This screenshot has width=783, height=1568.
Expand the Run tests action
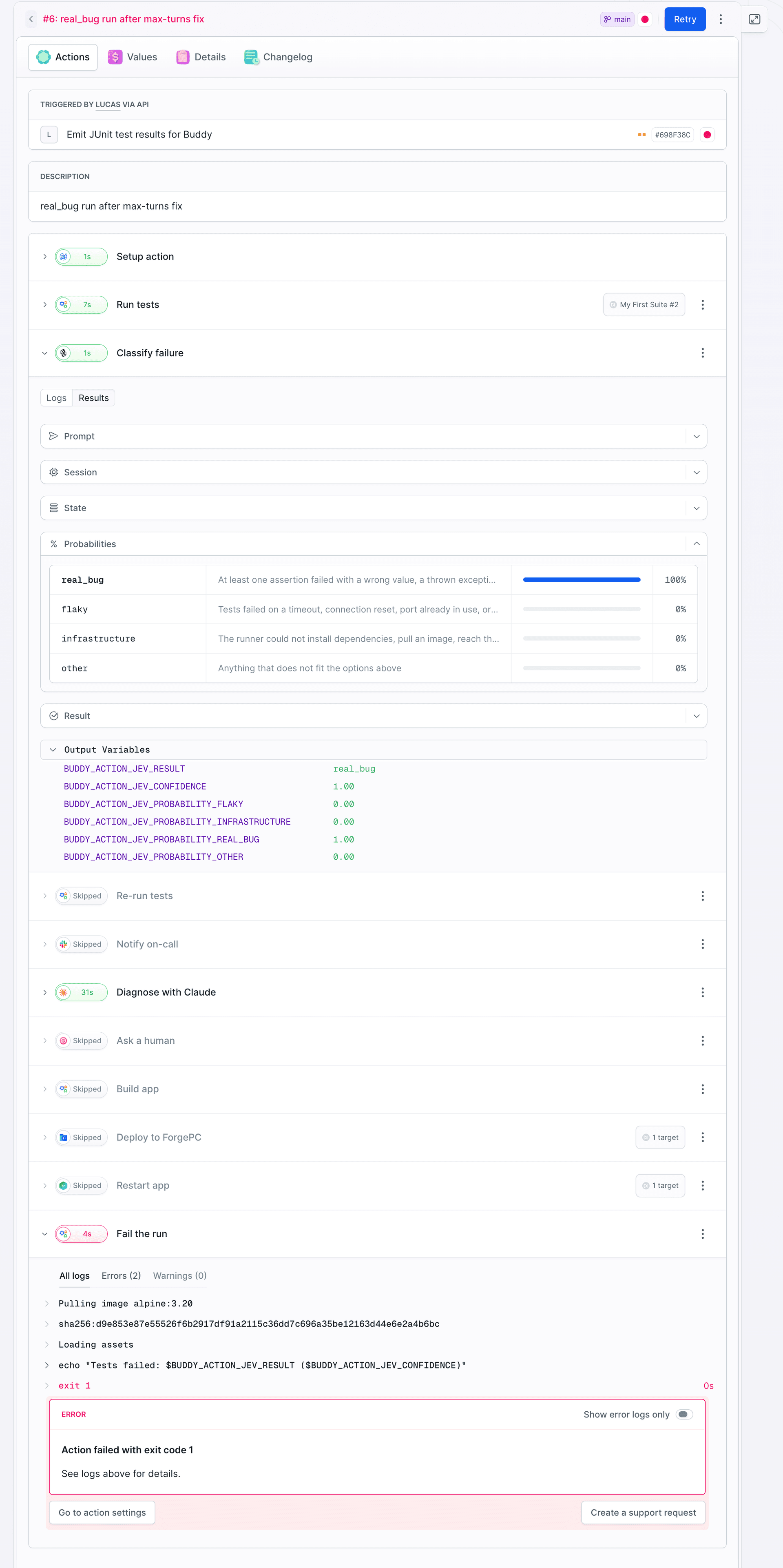(x=44, y=304)
